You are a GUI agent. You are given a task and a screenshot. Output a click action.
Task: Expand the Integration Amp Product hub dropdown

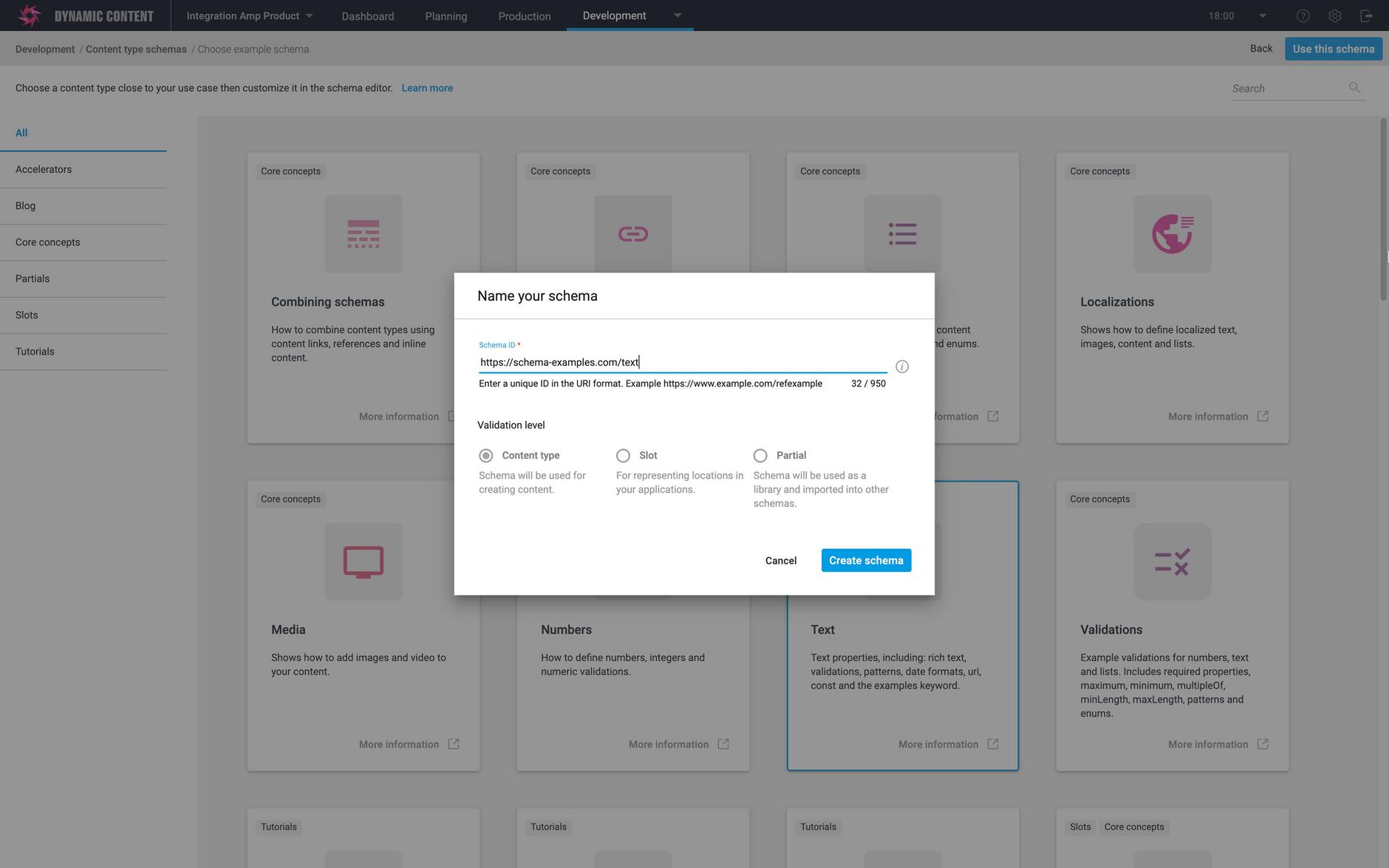pos(309,16)
